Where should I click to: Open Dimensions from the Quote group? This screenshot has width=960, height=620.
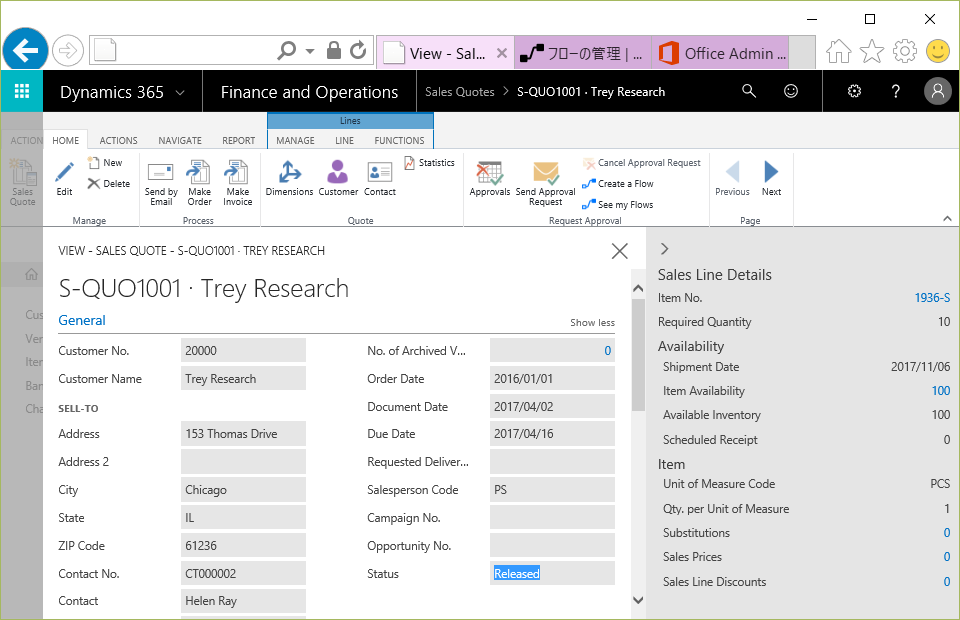(x=290, y=179)
